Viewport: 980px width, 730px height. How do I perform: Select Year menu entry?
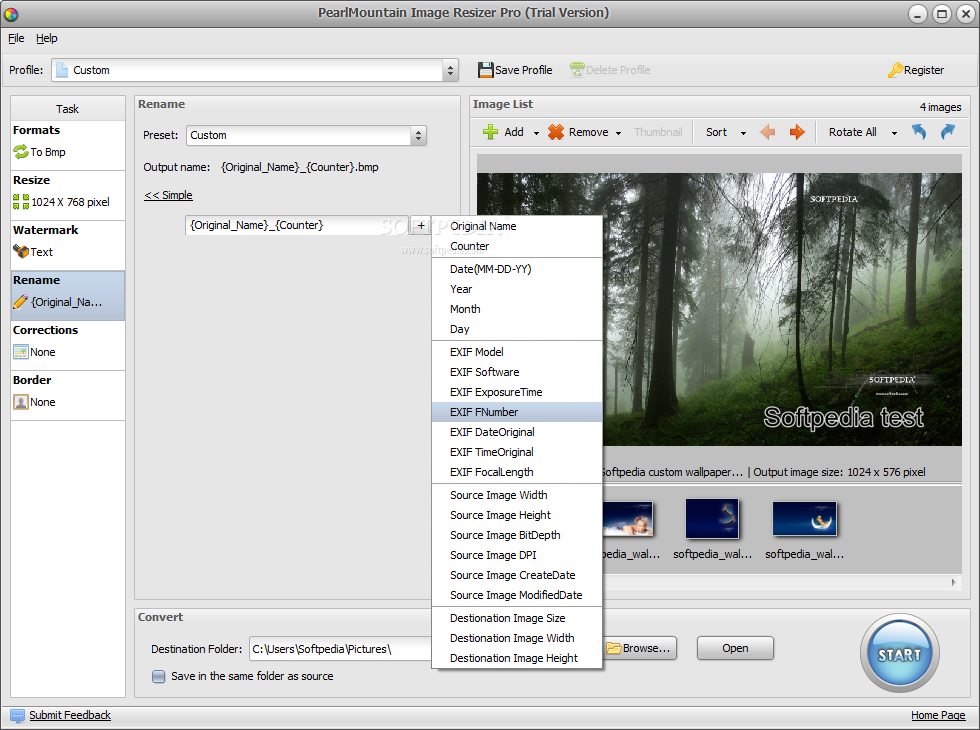tap(517, 289)
